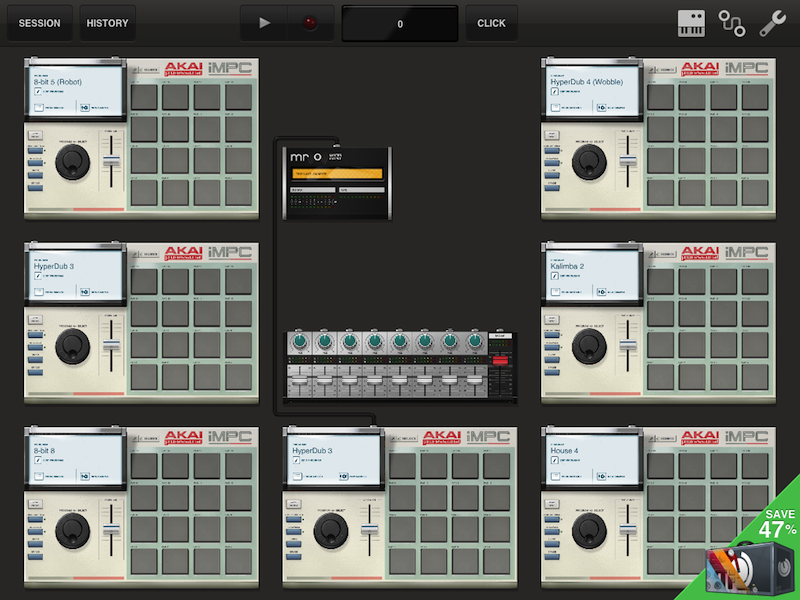
Task: Hit the top-left pad on 8-bit 5 (Robot)
Action: click(144, 97)
